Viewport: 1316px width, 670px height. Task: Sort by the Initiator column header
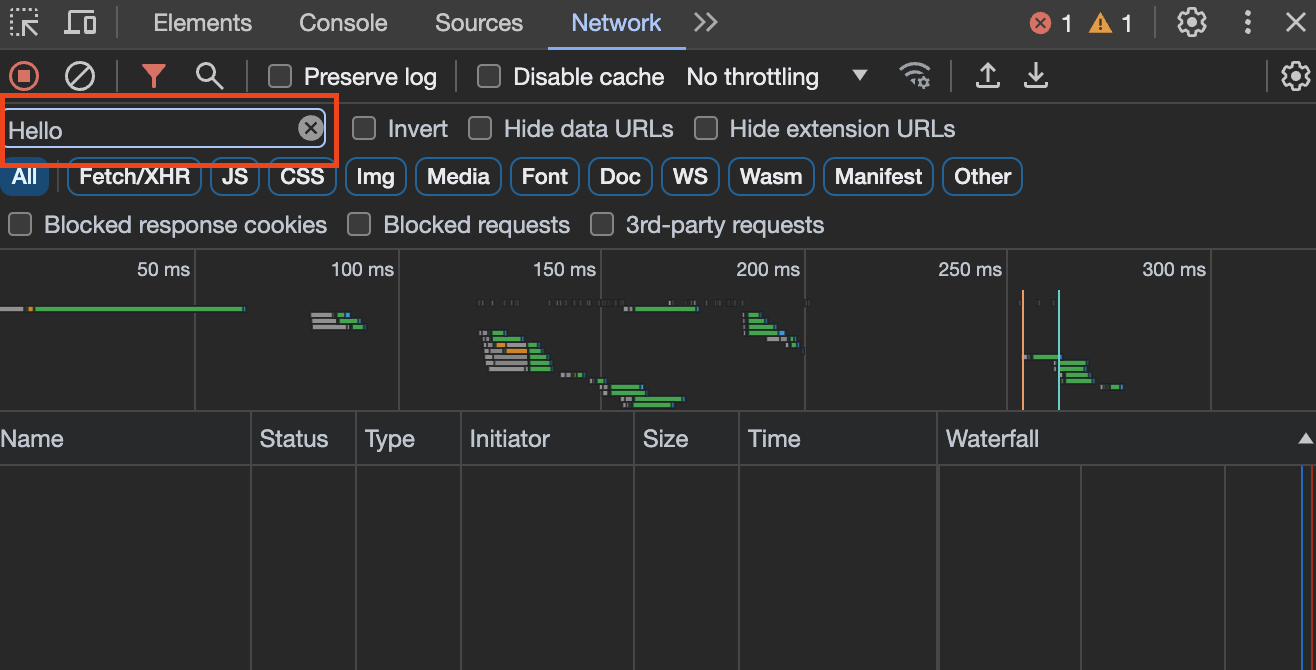click(547, 439)
